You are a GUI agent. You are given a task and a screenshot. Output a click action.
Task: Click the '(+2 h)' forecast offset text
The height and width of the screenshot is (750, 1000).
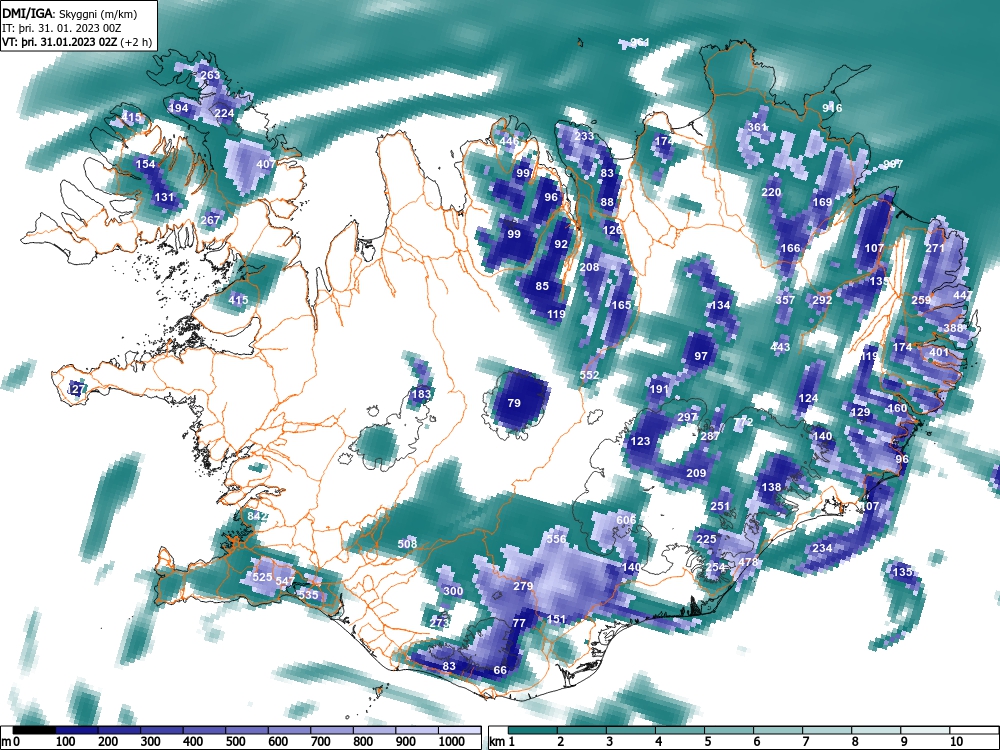pyautogui.click(x=136, y=43)
